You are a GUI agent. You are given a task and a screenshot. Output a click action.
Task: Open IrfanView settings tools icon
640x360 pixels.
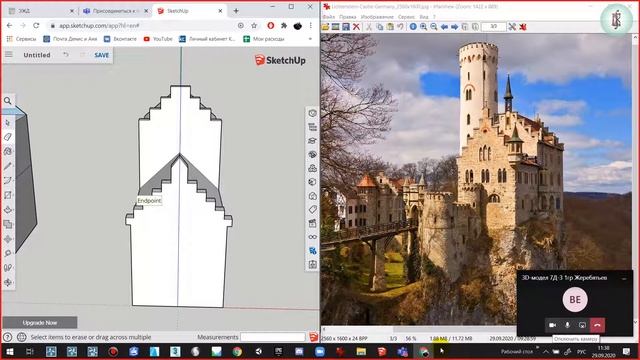pos(512,27)
